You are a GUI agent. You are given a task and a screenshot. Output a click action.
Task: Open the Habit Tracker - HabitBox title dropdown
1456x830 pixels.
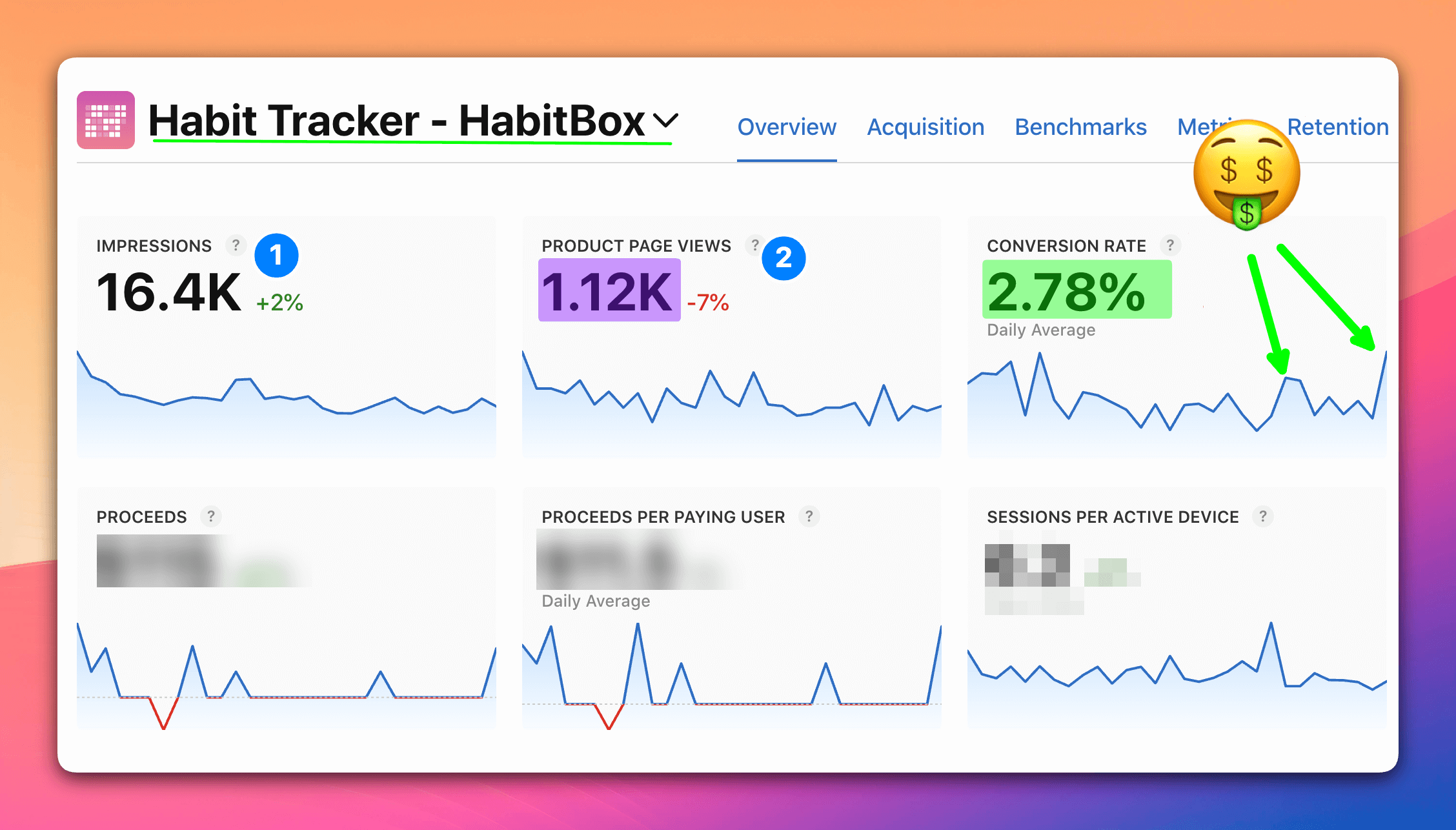396,121
